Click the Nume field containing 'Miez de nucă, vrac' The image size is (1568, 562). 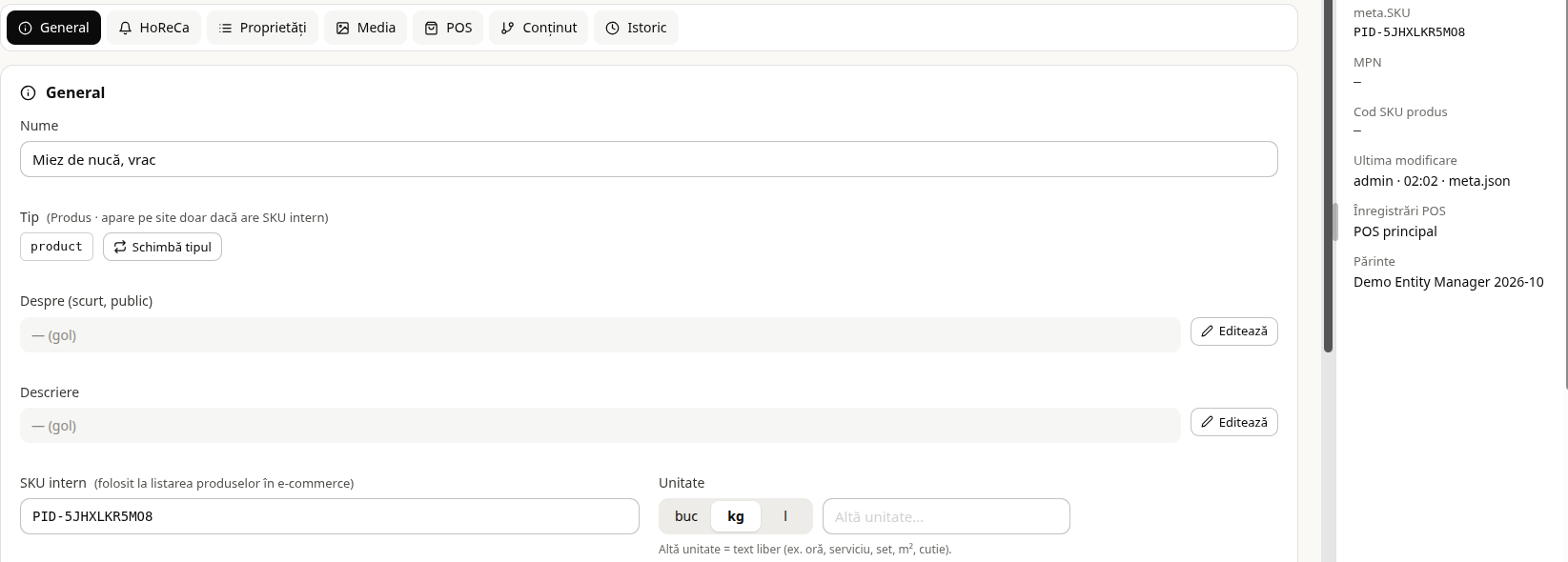point(648,159)
